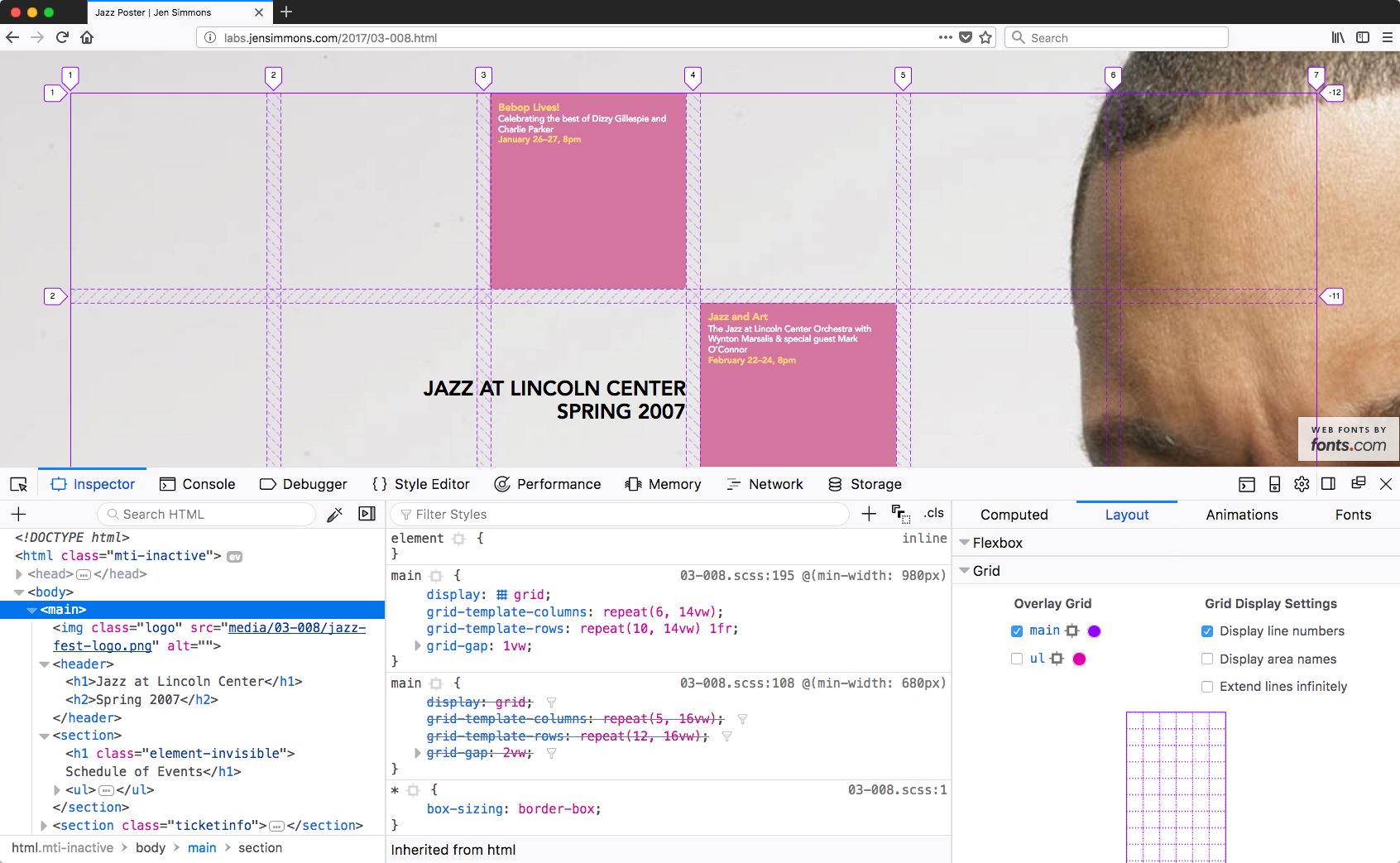Image resolution: width=1400 pixels, height=863 pixels.
Task: Open a new browser tab
Action: pos(286,12)
